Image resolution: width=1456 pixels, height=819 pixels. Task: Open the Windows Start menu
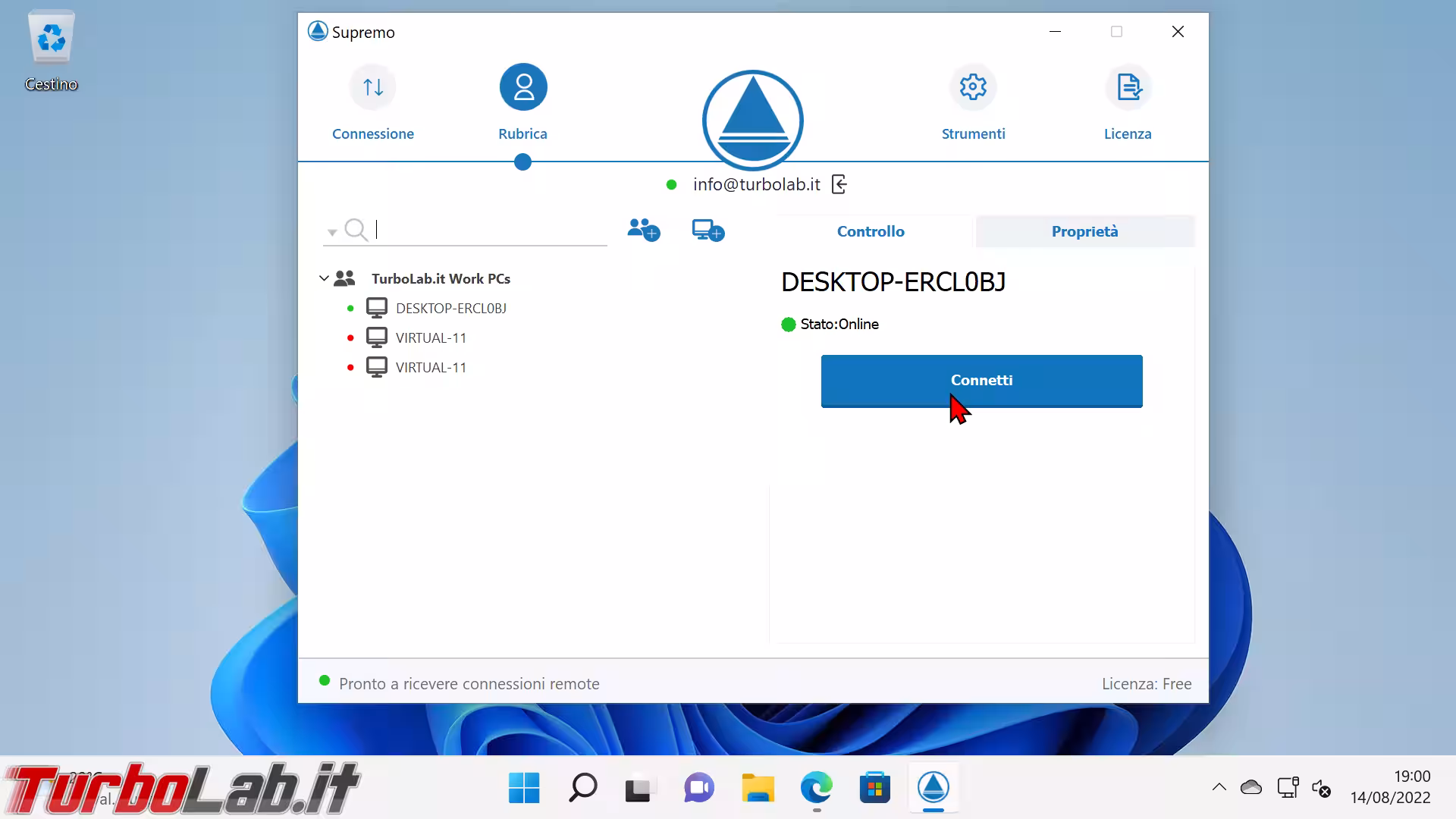523,788
